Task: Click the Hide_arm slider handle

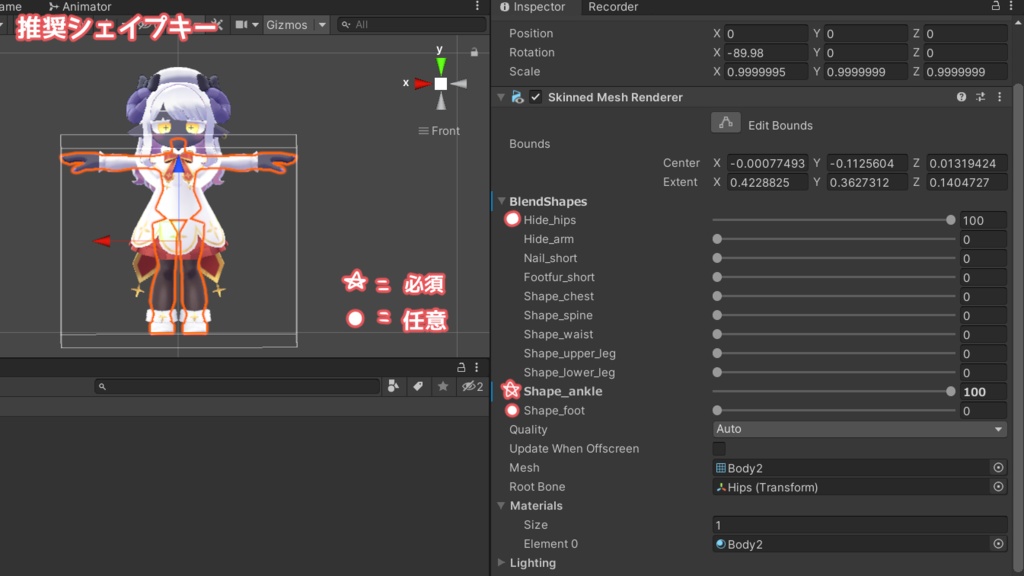Action: (x=717, y=239)
